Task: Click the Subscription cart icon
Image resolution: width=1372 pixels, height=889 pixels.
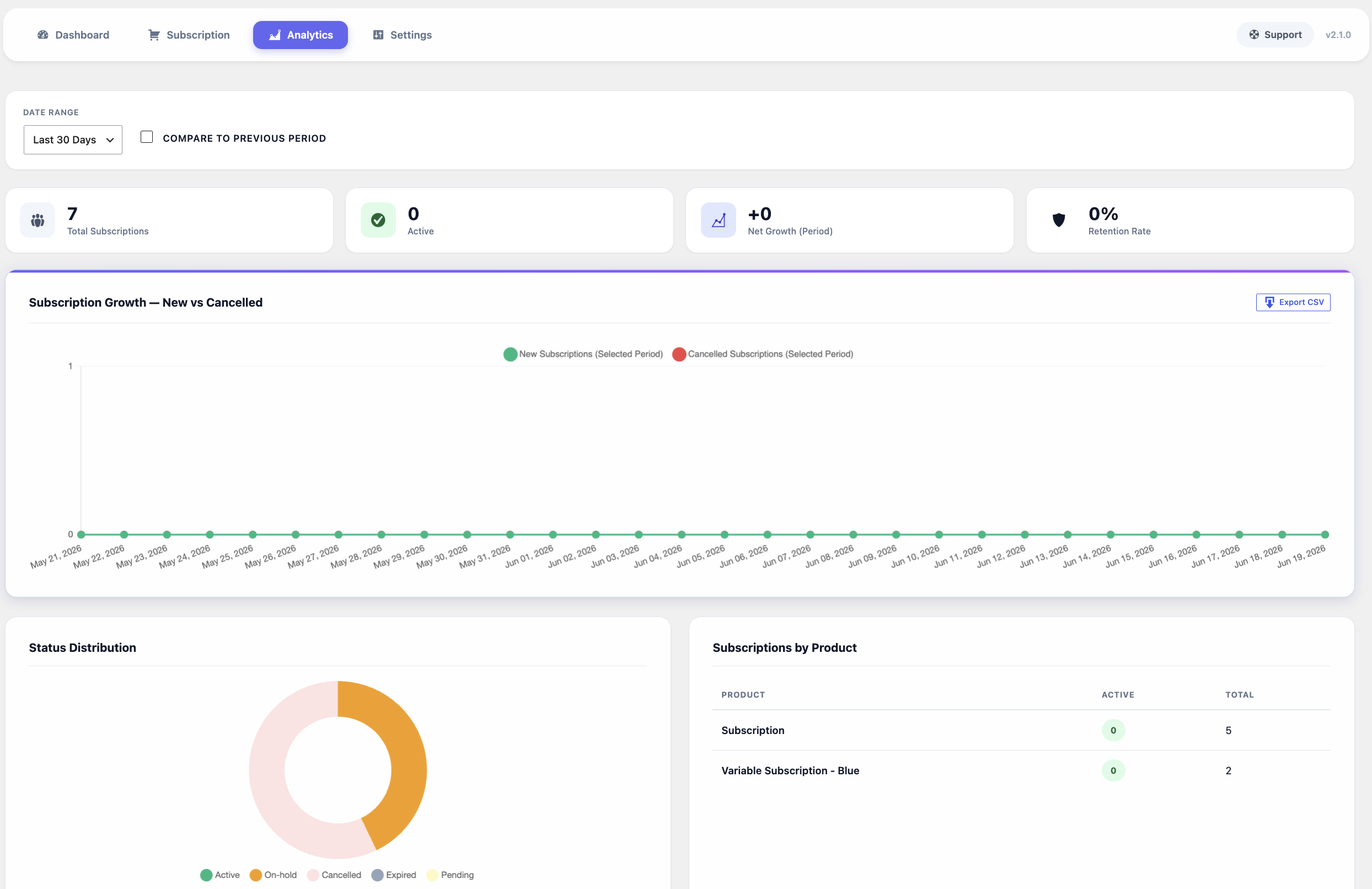Action: point(154,35)
